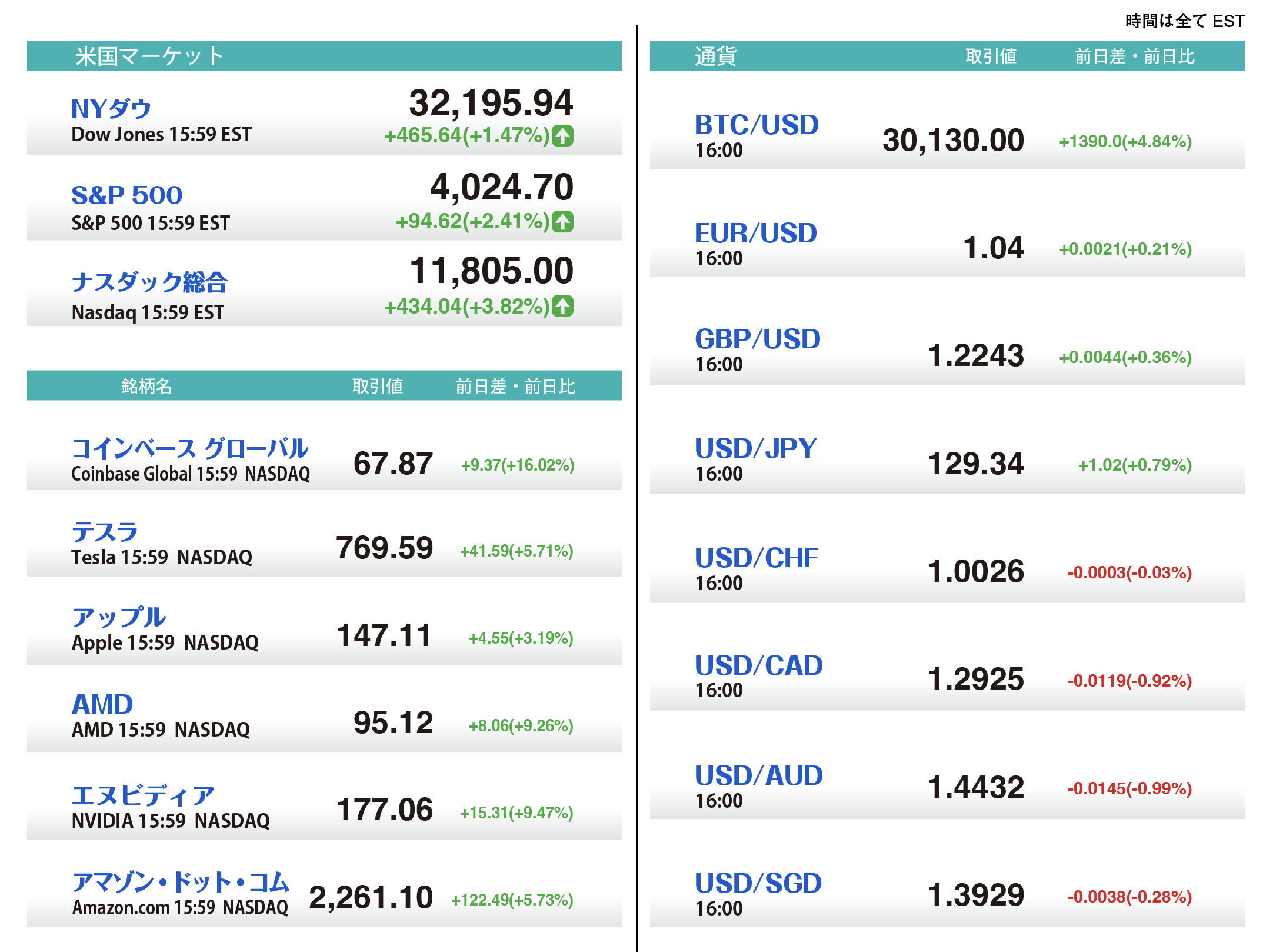This screenshot has height=952, width=1273.
Task: Click the USD/SGD price value 1.3929
Action: coord(975,895)
